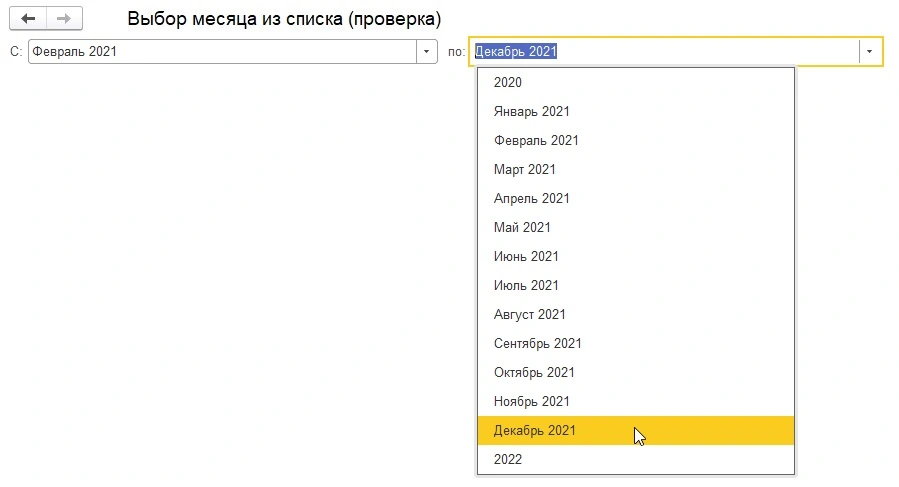Choose Июль 2021 in the list

tap(526, 286)
